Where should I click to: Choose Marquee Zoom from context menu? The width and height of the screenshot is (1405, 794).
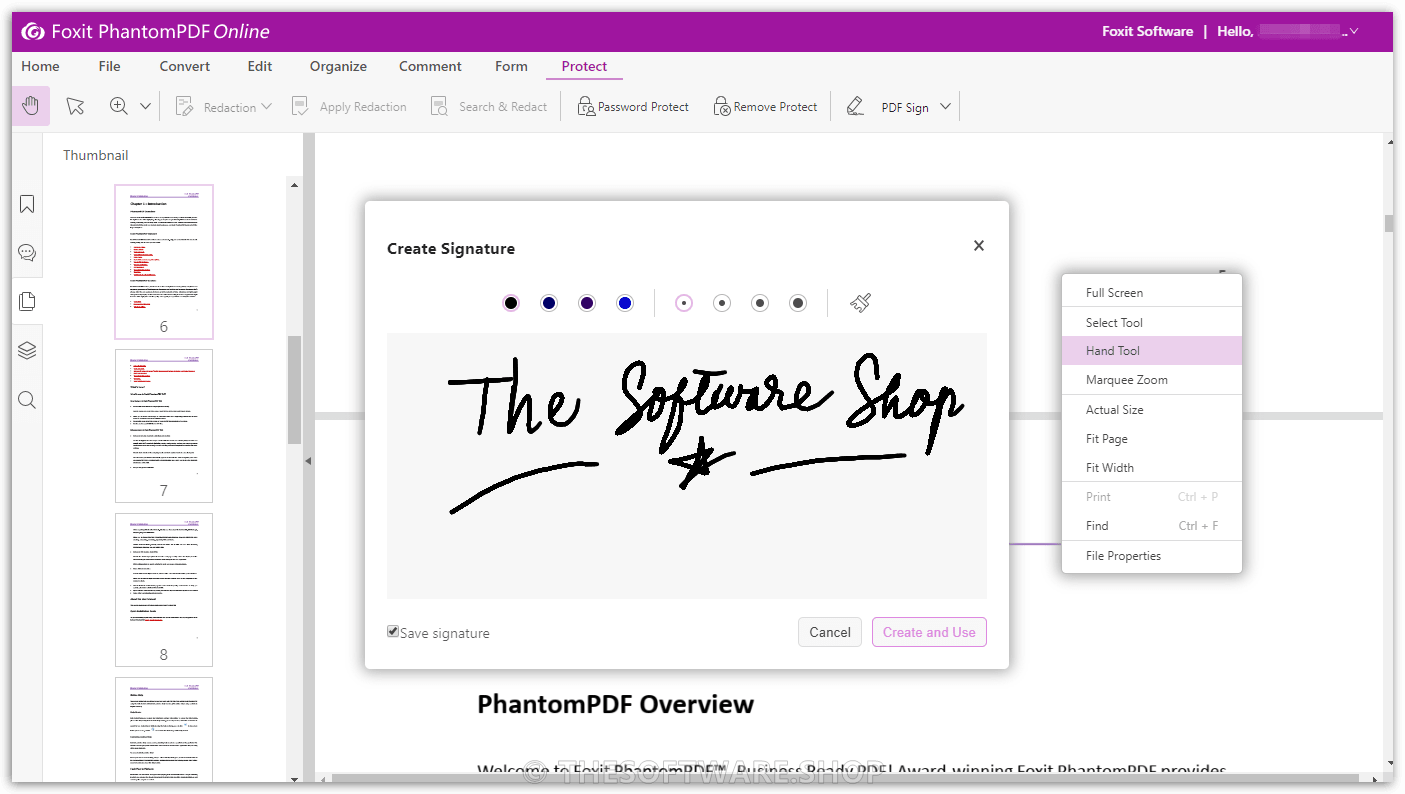click(1152, 380)
